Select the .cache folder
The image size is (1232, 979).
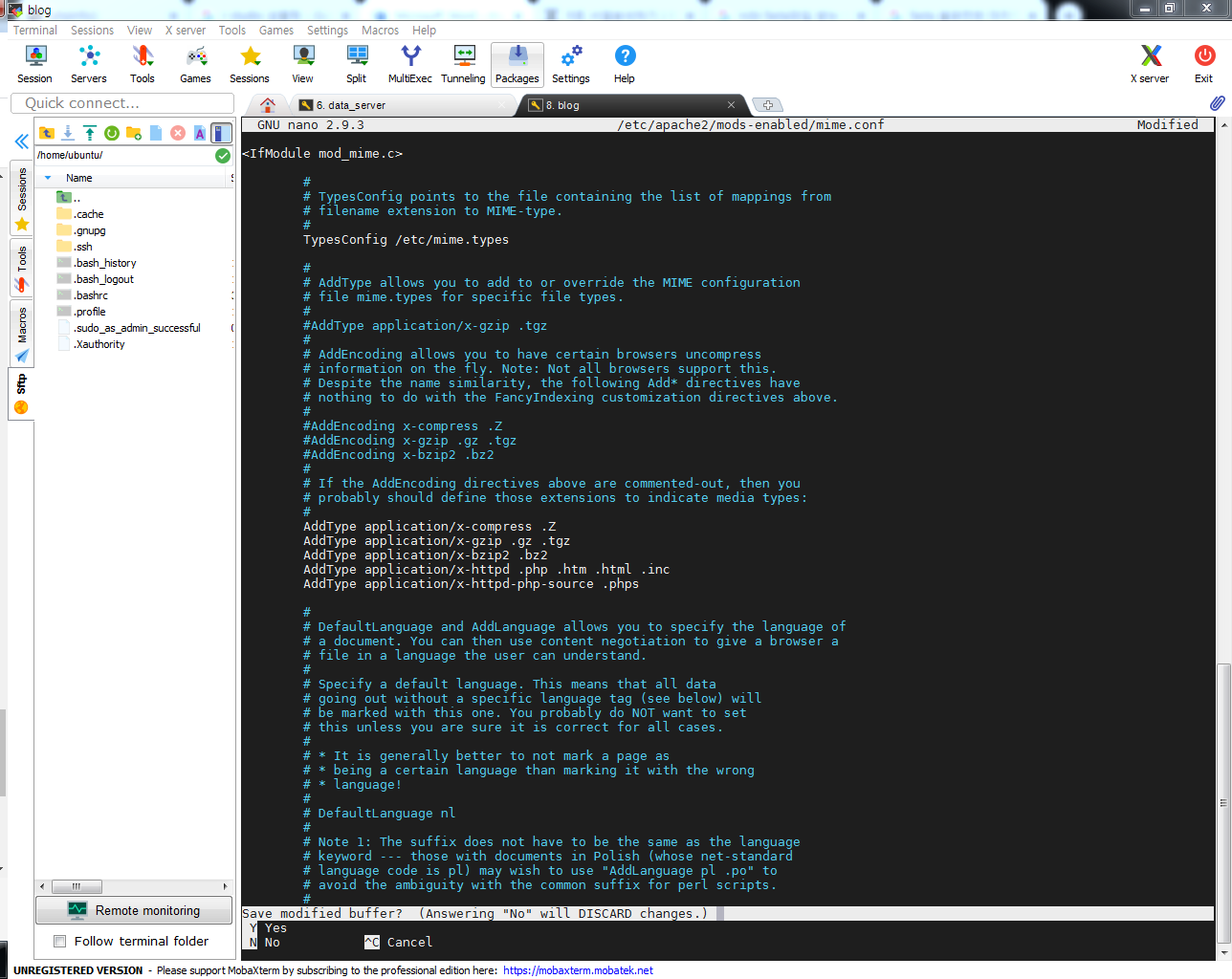[x=89, y=214]
